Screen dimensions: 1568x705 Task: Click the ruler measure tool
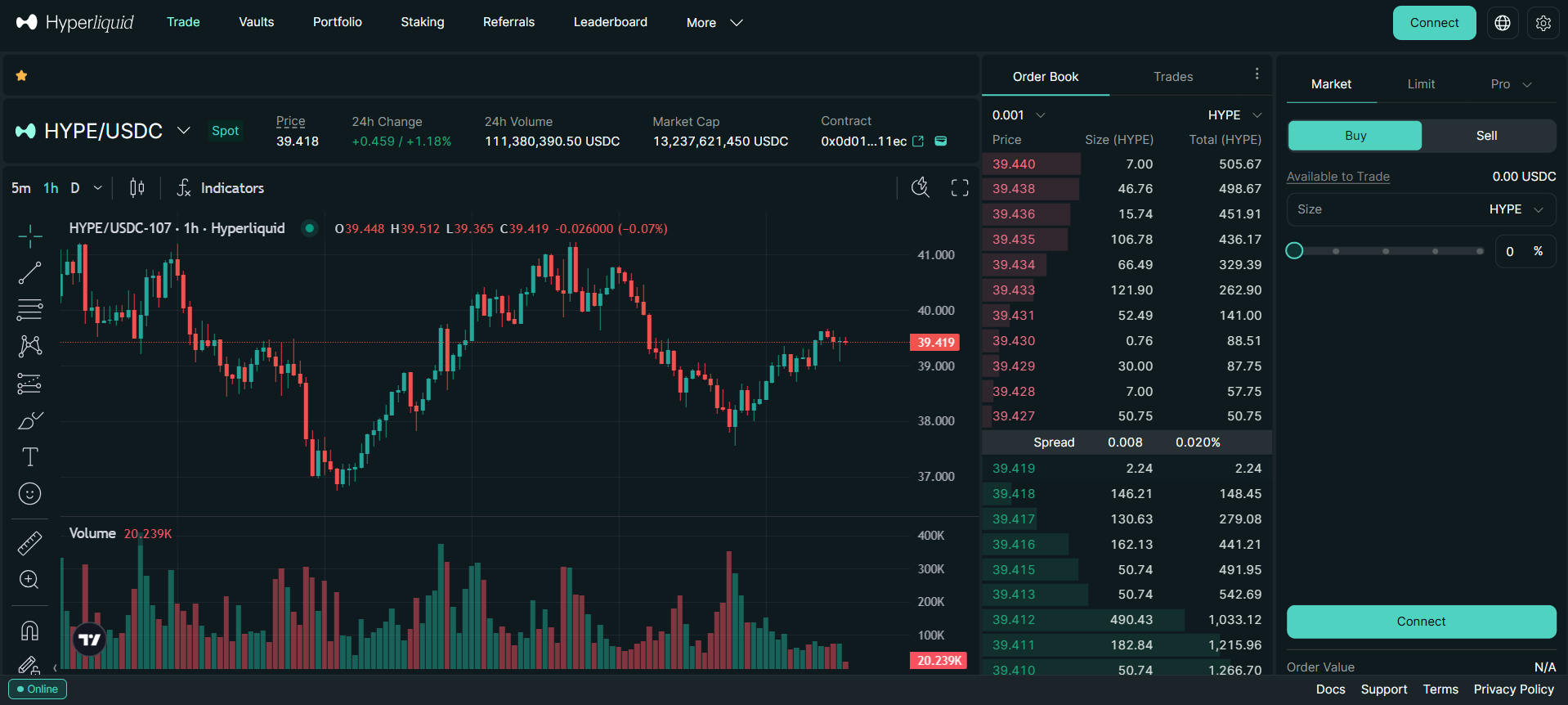tap(29, 543)
